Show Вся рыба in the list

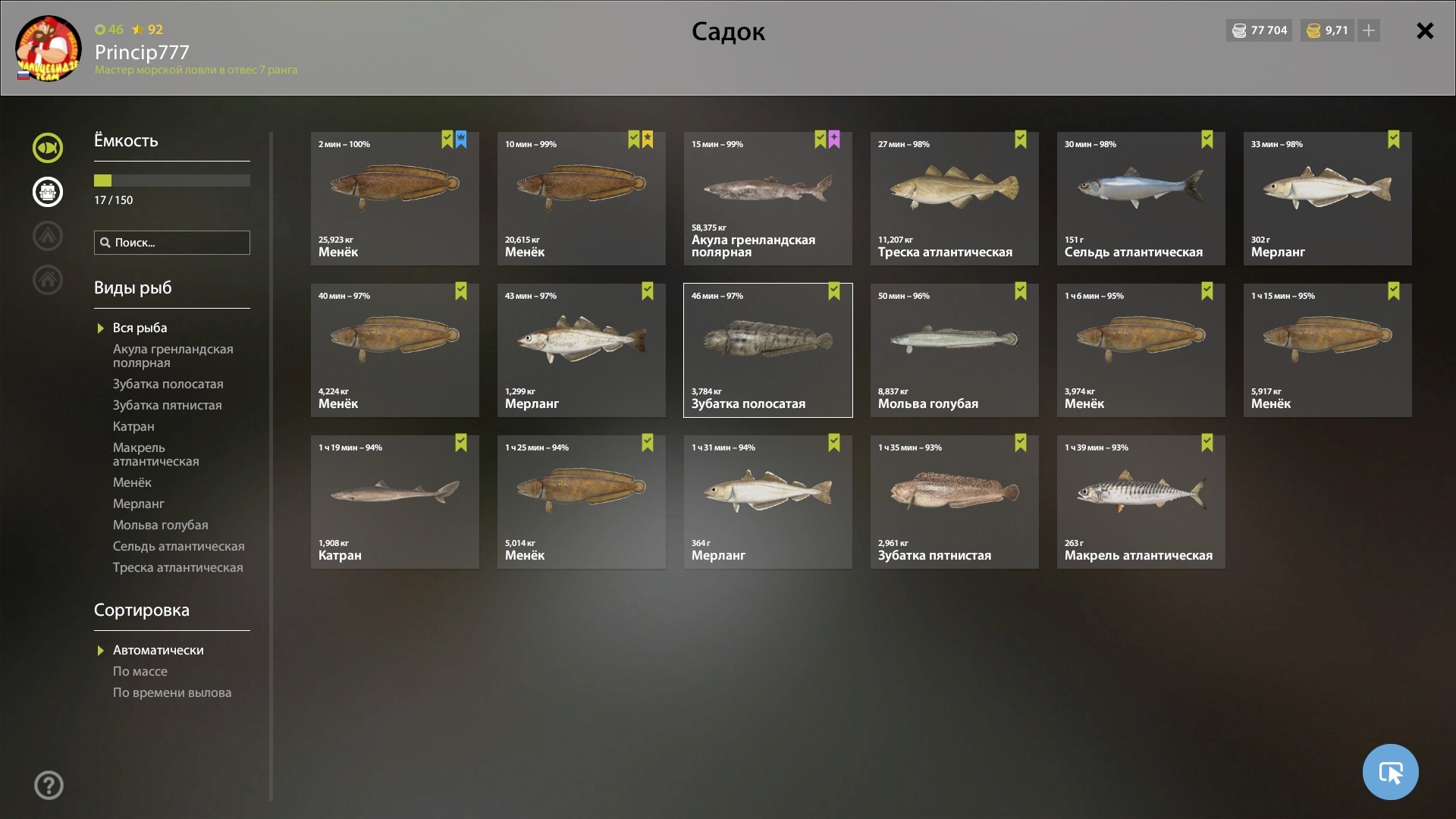tap(140, 328)
